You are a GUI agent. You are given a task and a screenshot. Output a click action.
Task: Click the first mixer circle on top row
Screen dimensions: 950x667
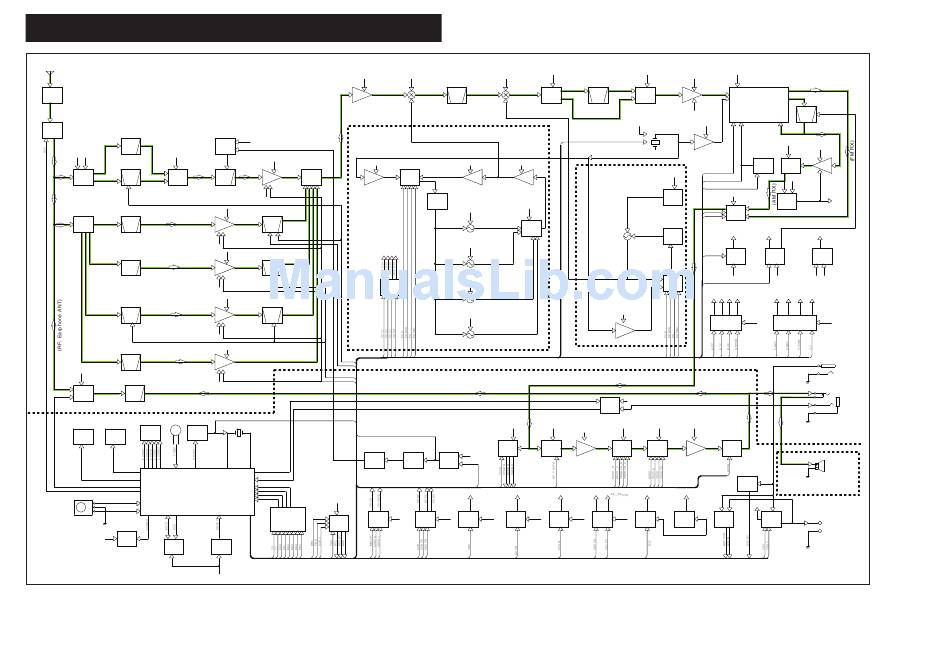410,94
